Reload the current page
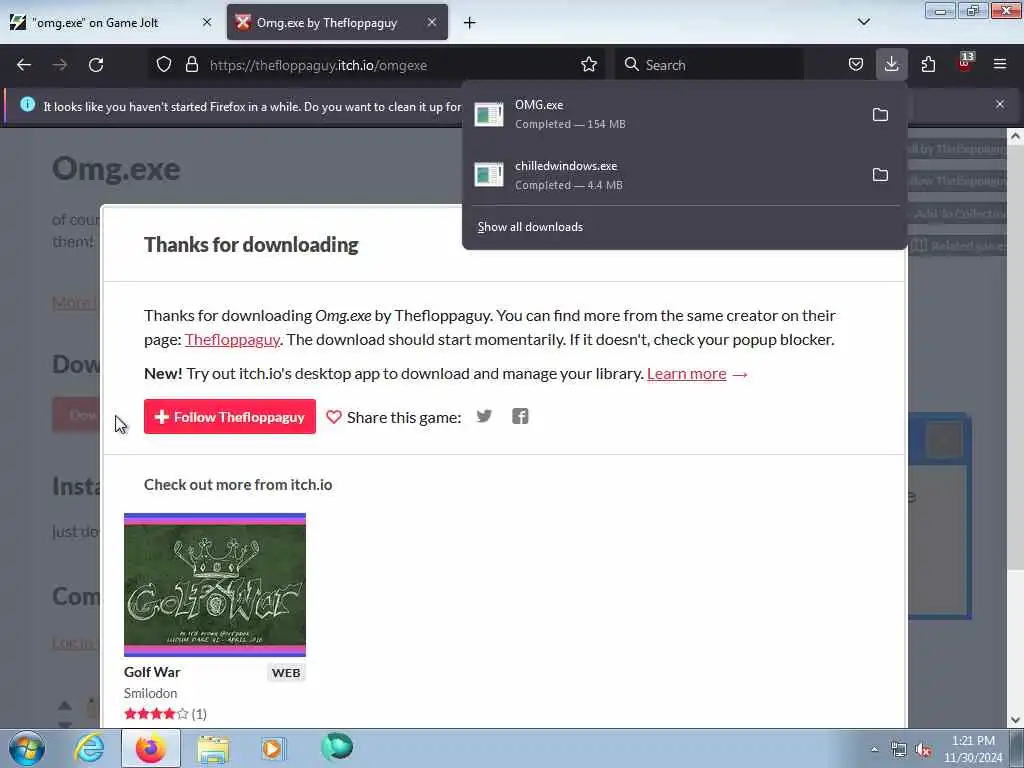 96,65
